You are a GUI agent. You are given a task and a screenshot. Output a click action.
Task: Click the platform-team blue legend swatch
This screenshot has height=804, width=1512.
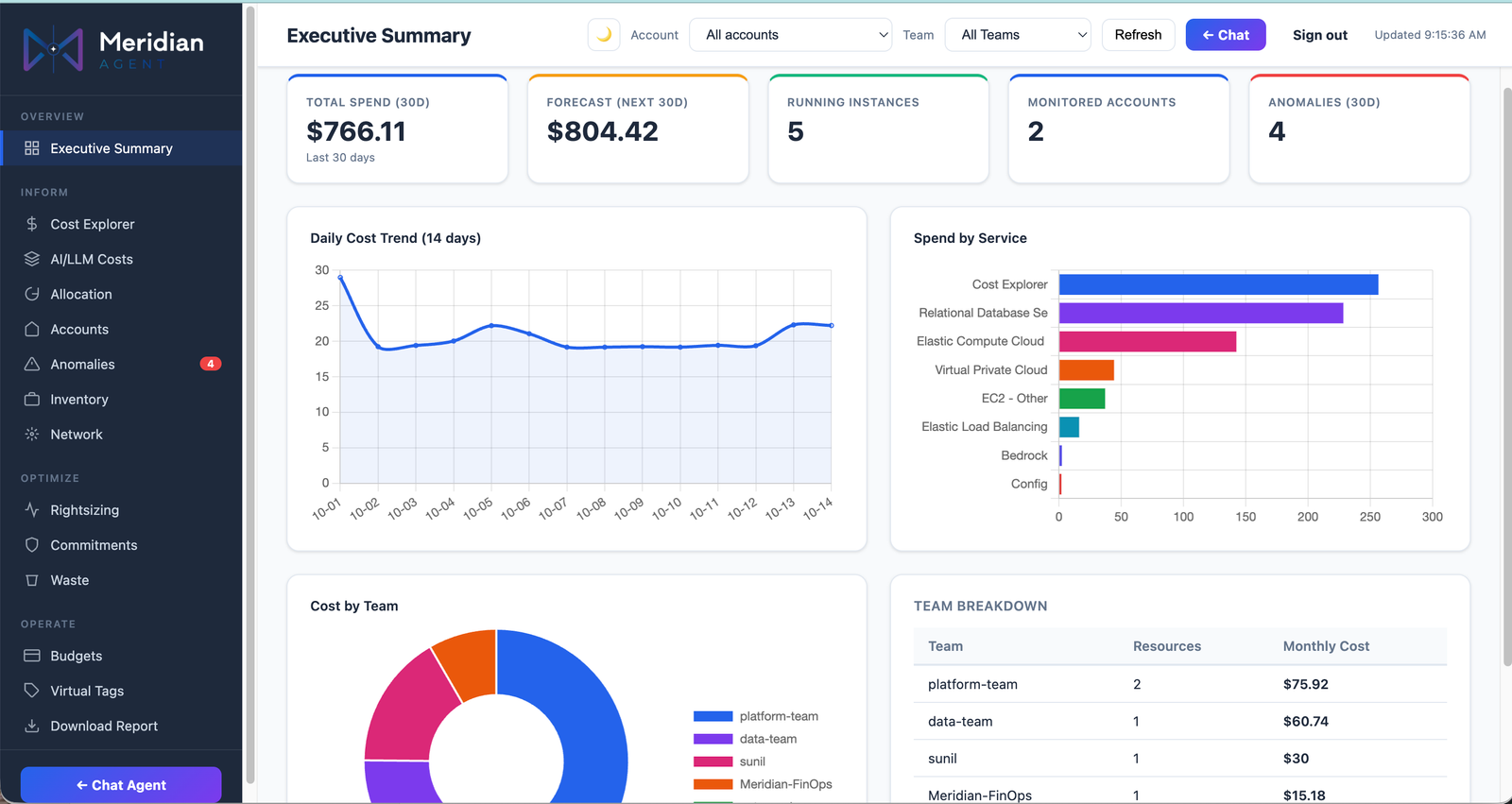(x=713, y=716)
